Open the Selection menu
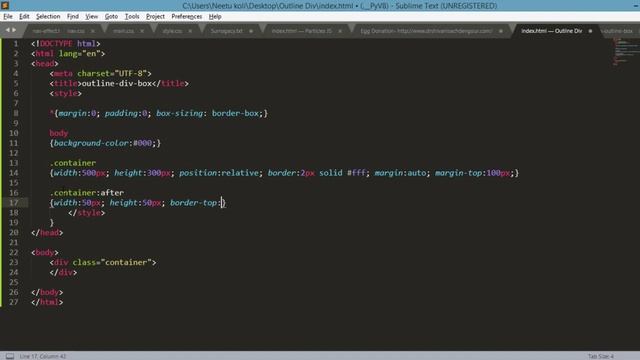The height and width of the screenshot is (360, 640). [48, 16]
